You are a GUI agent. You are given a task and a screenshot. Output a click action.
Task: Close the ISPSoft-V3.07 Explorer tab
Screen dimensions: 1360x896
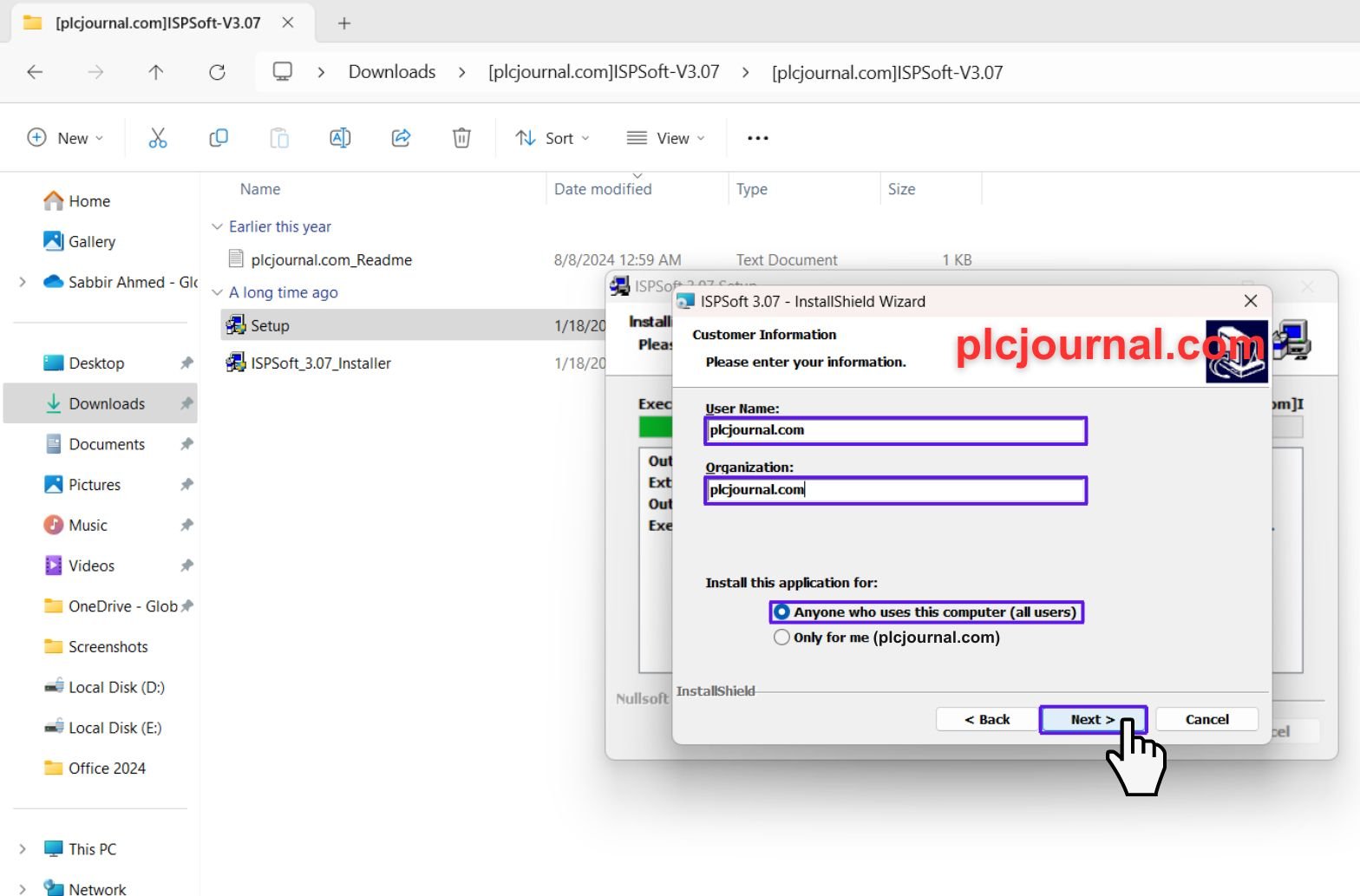tap(288, 23)
